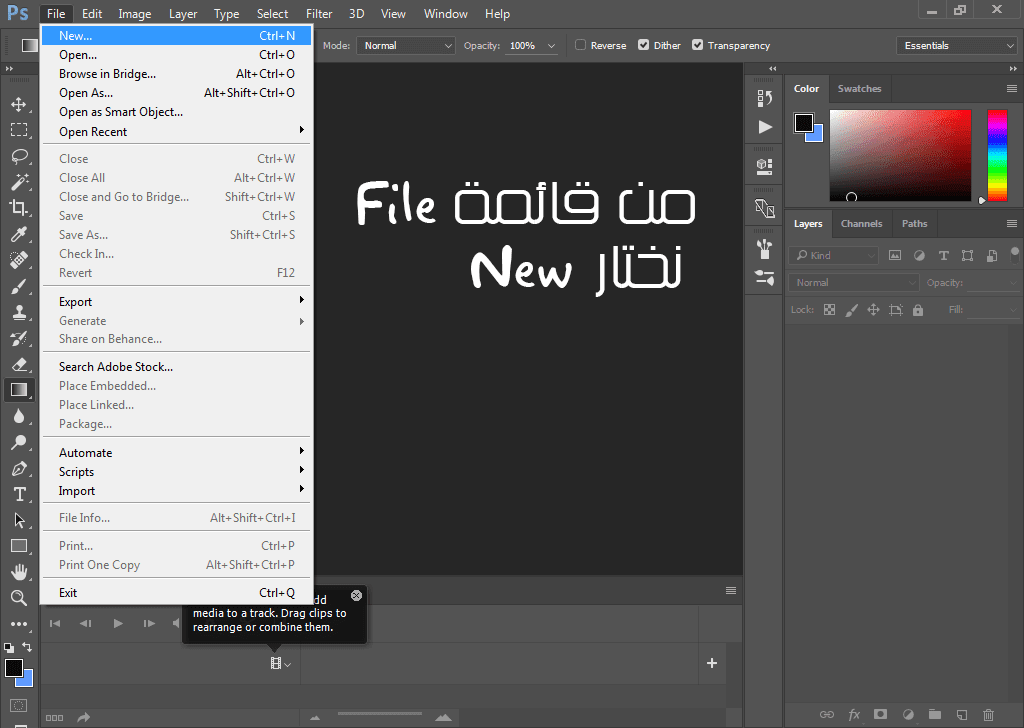Select the Brush tool
Viewport: 1024px width, 728px height.
(19, 286)
